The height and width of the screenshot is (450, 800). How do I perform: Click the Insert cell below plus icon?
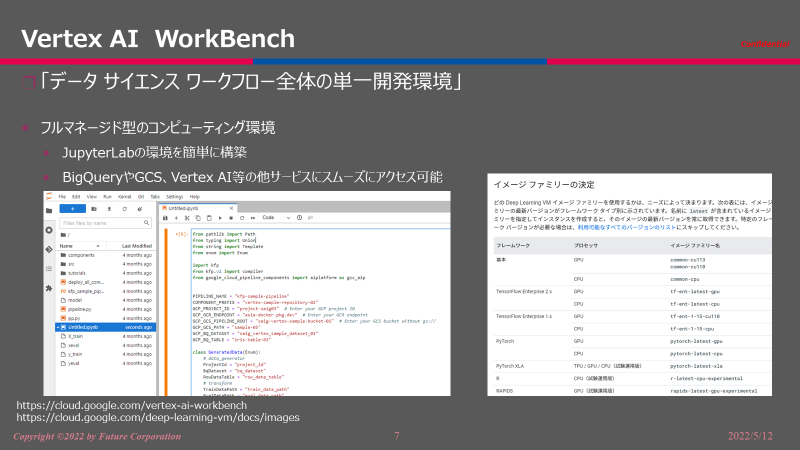(176, 218)
